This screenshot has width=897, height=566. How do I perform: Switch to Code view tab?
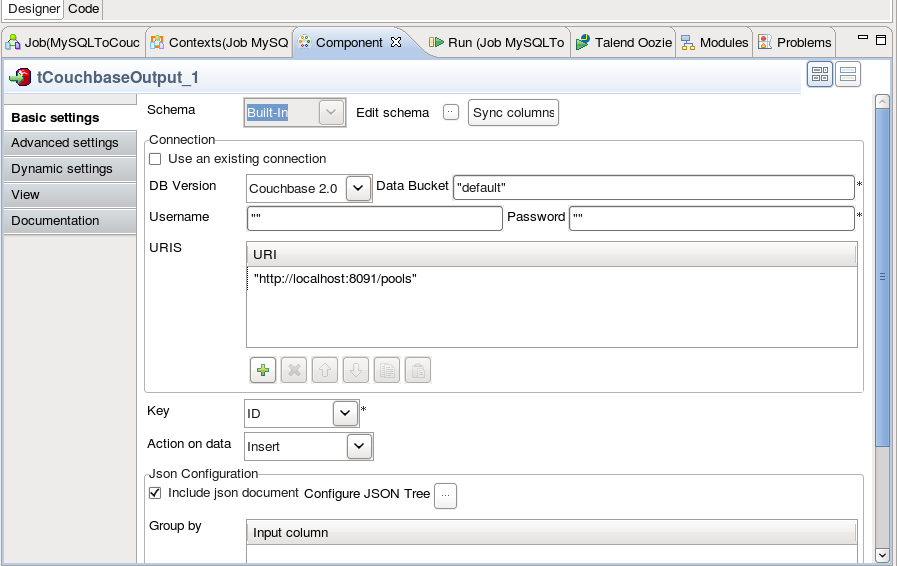coord(84,9)
